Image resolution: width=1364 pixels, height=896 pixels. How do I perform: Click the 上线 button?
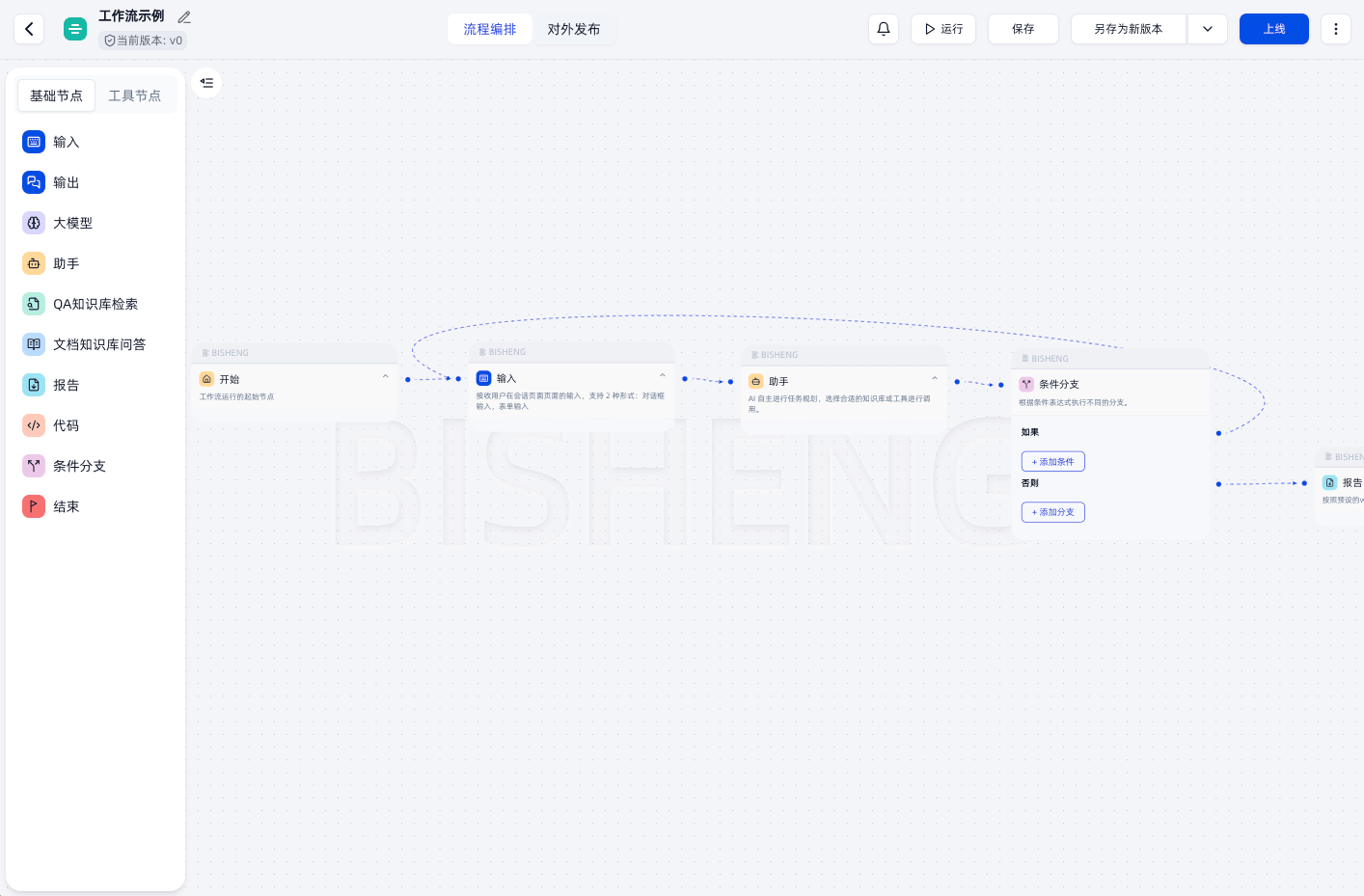(1274, 29)
